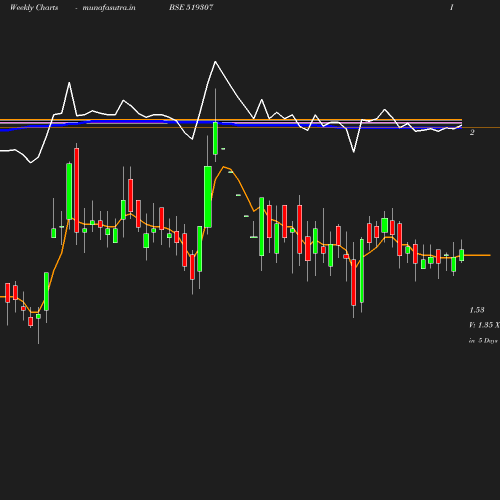The width and height of the screenshot is (500, 500).
Task: Click the 'Weekly Charts' title text
Action: pyautogui.click(x=34, y=7)
